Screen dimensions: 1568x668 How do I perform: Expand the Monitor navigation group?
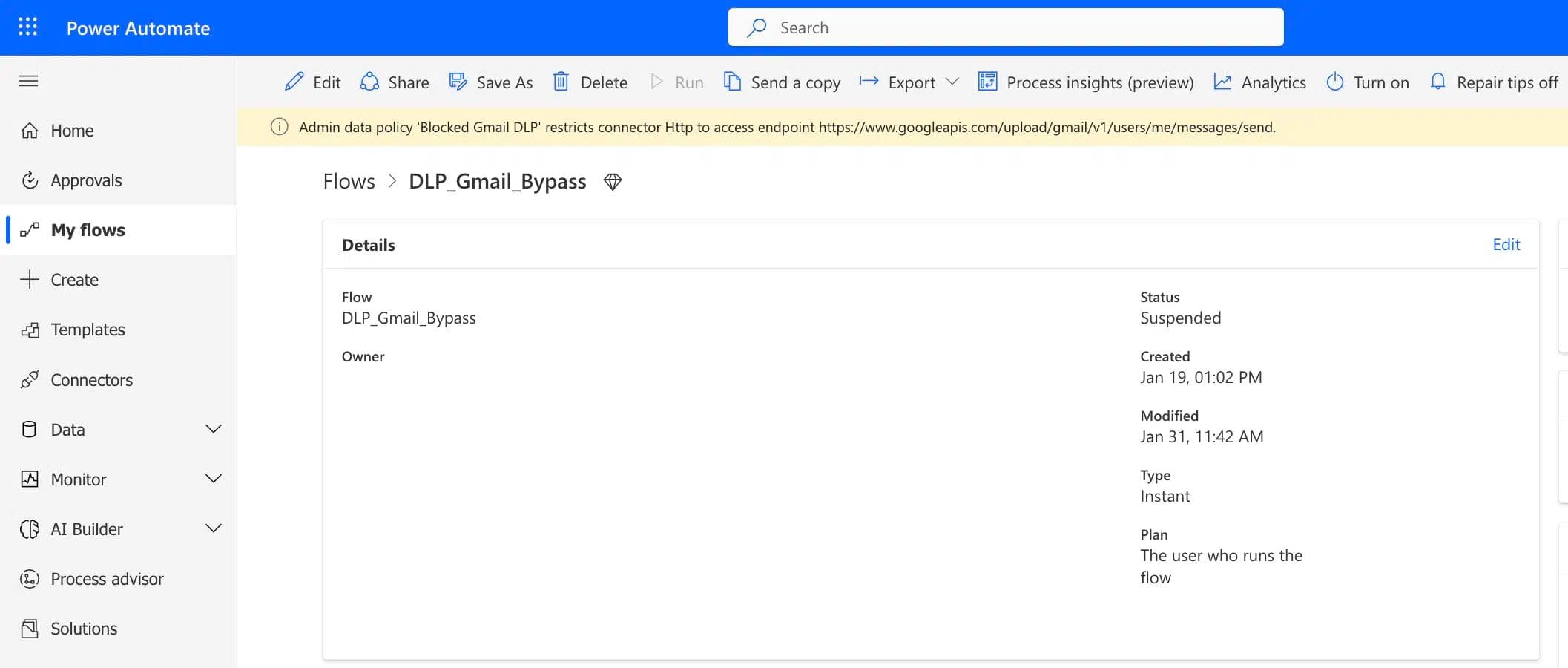(213, 479)
